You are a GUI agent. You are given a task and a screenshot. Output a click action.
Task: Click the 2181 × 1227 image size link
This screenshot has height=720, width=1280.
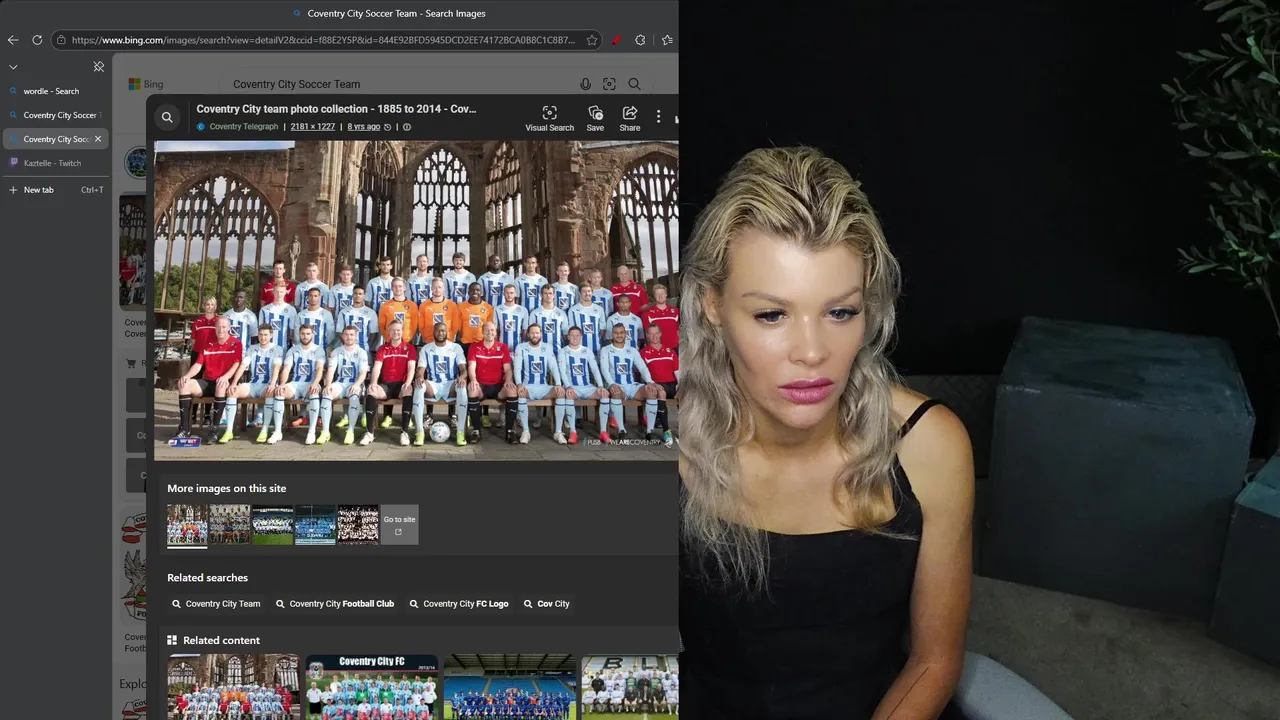(312, 127)
